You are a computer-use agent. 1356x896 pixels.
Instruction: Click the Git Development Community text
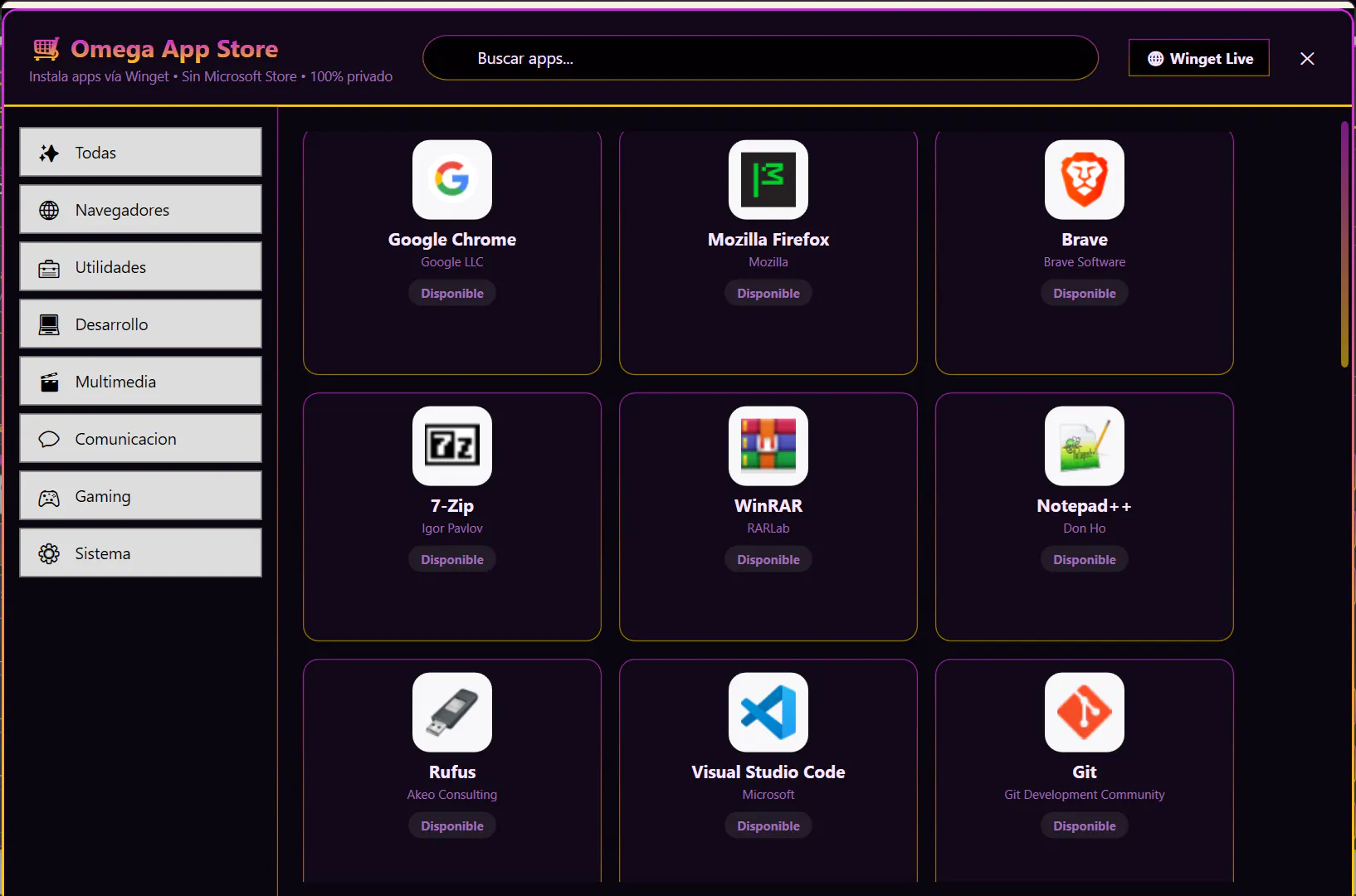point(1085,795)
